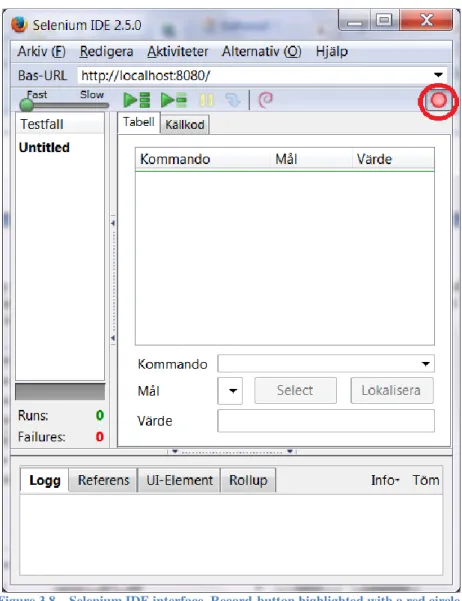Close the Selenium IDE window
Viewport: 462px width, 601px height.
coord(426,20)
